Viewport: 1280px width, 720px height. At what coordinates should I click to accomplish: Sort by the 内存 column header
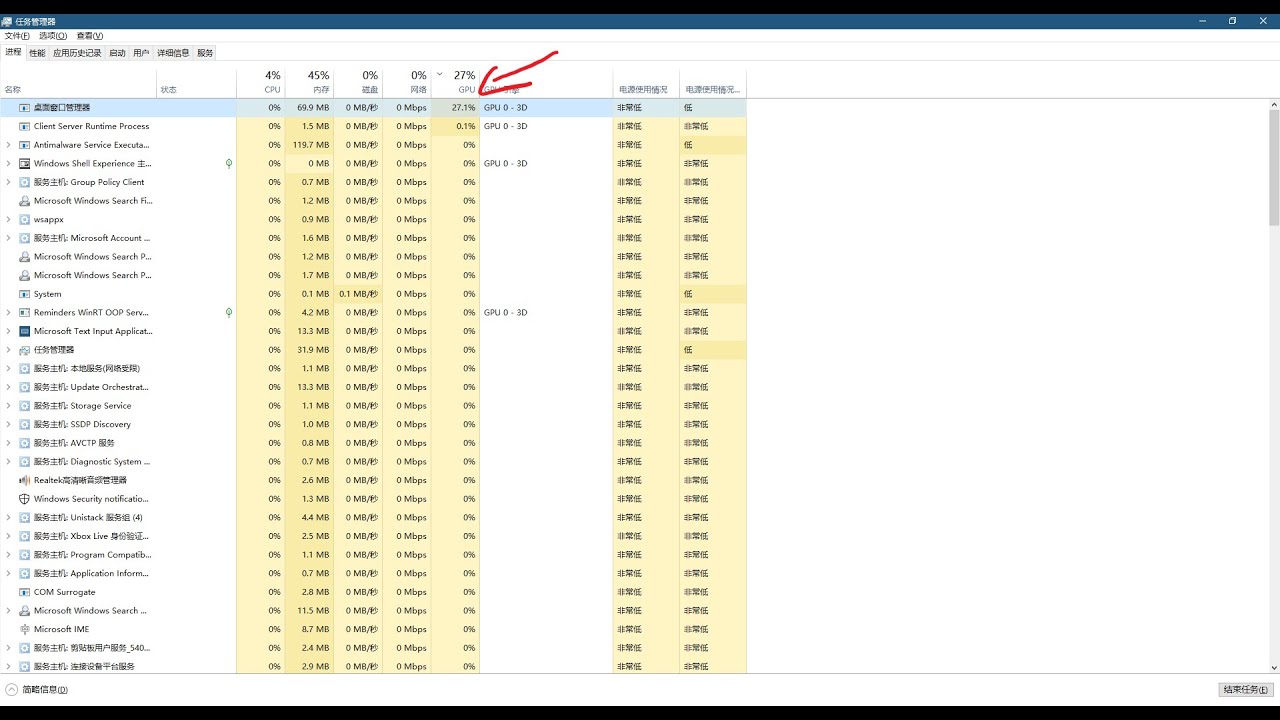309,82
